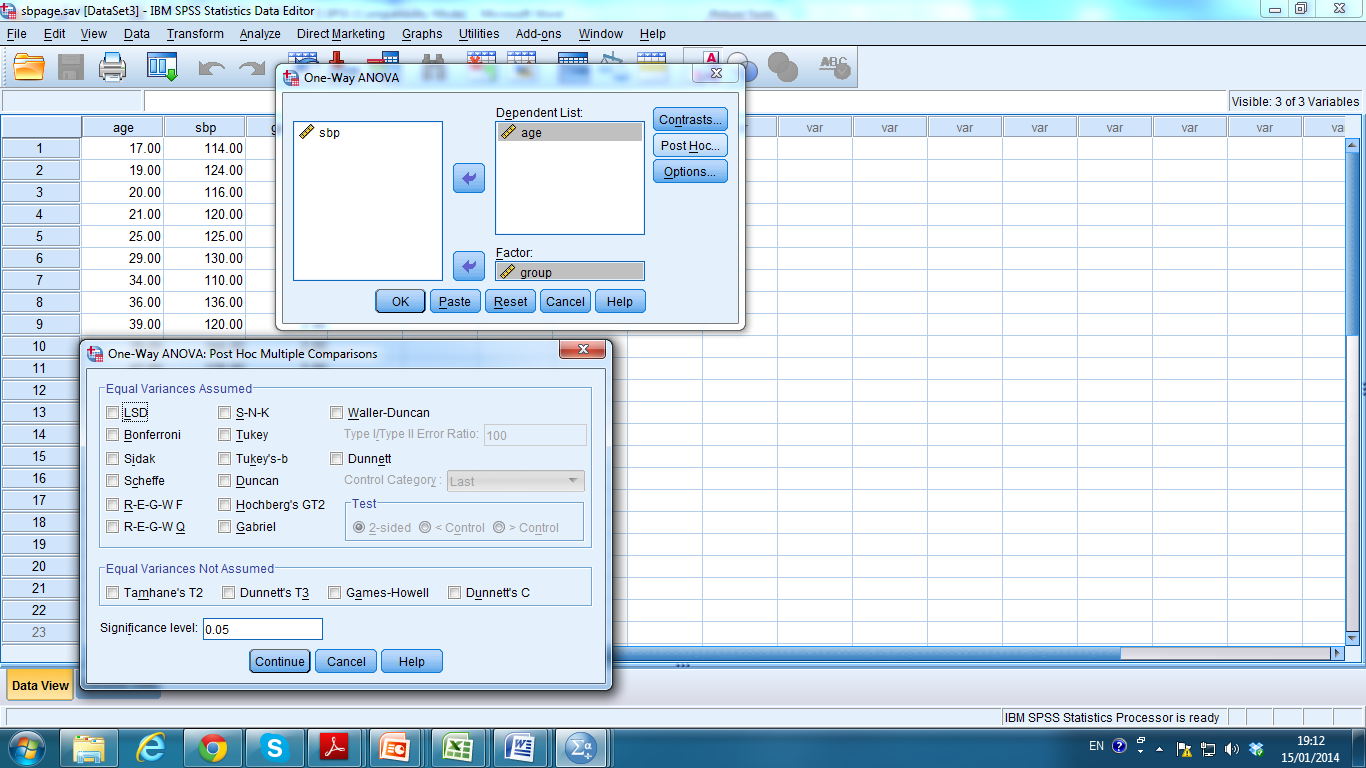Open Excel taskbar icon
The width and height of the screenshot is (1366, 768).
(x=458, y=747)
